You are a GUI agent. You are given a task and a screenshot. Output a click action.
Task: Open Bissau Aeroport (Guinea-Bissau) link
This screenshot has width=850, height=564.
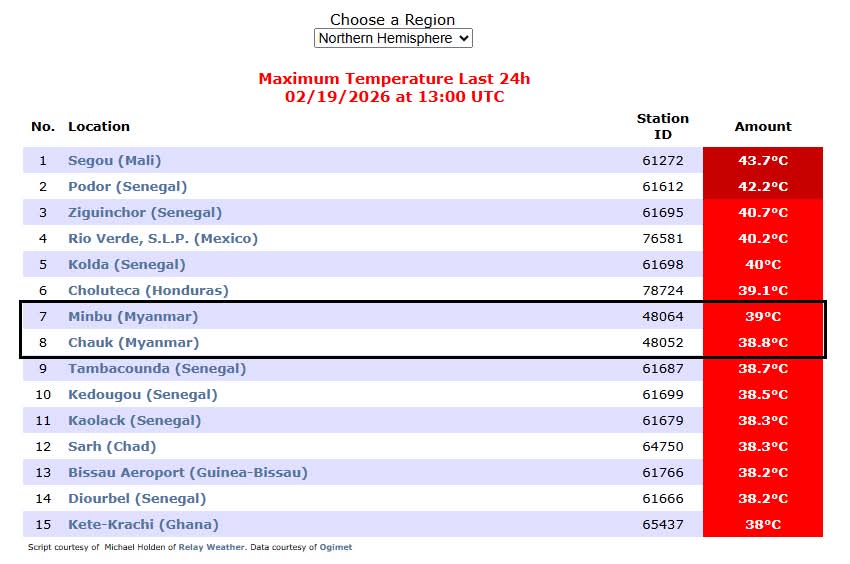(x=187, y=472)
